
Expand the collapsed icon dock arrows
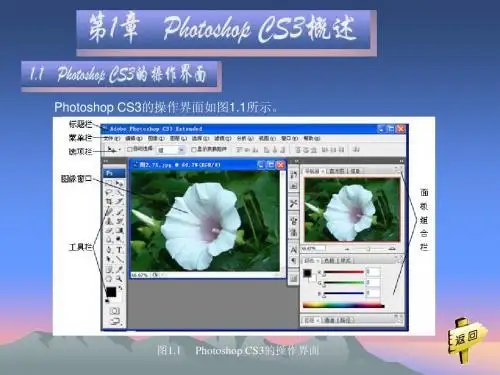tap(296, 161)
